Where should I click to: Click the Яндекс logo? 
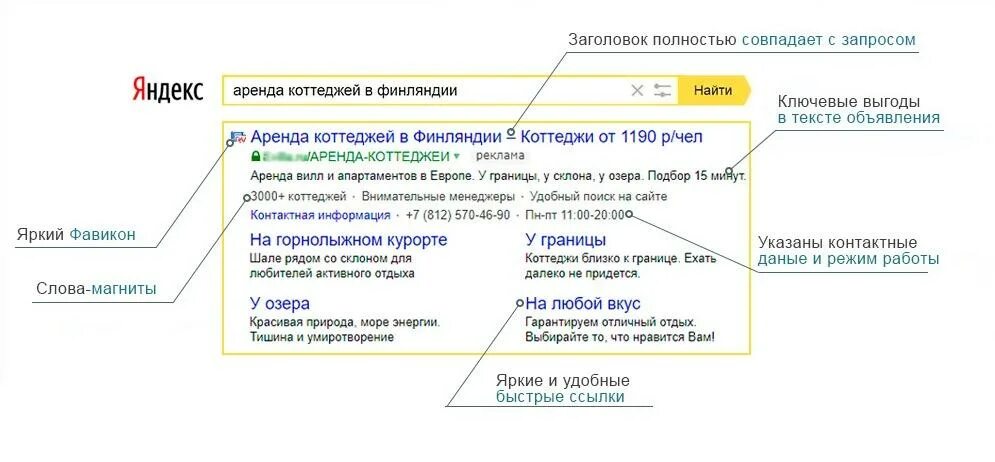pos(168,90)
